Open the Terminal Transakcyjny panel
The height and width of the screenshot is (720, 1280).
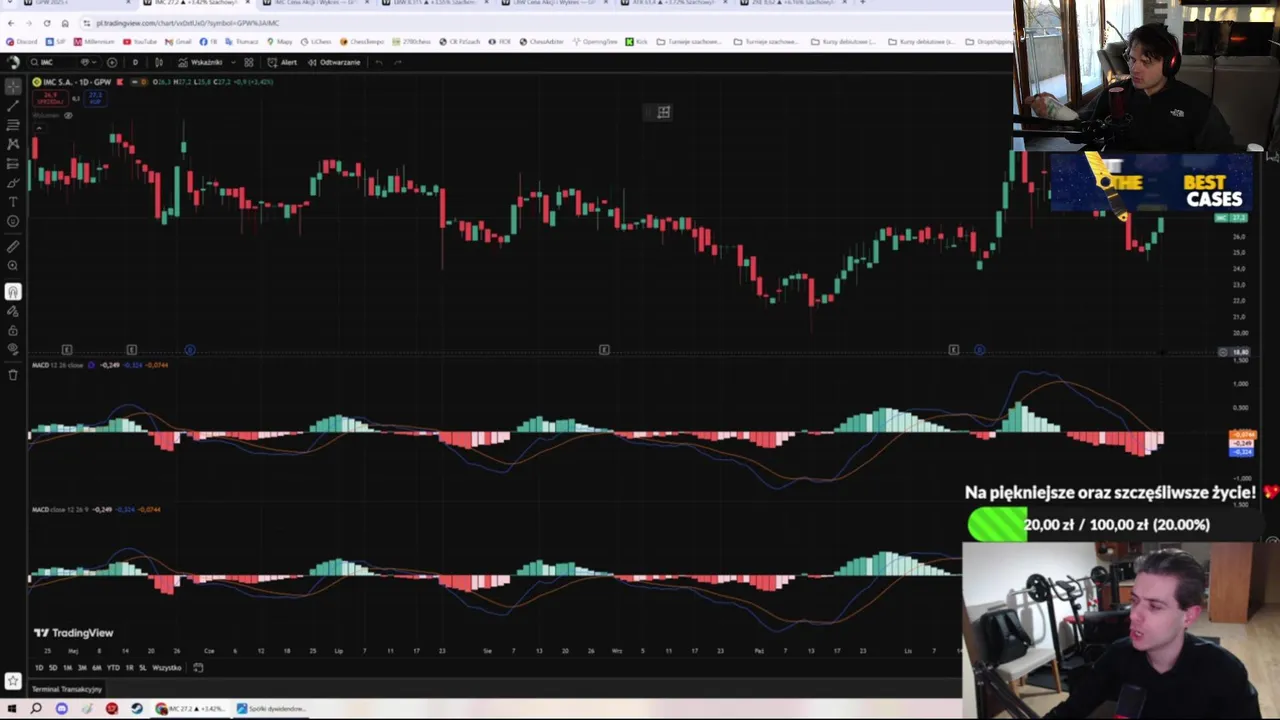coord(67,689)
